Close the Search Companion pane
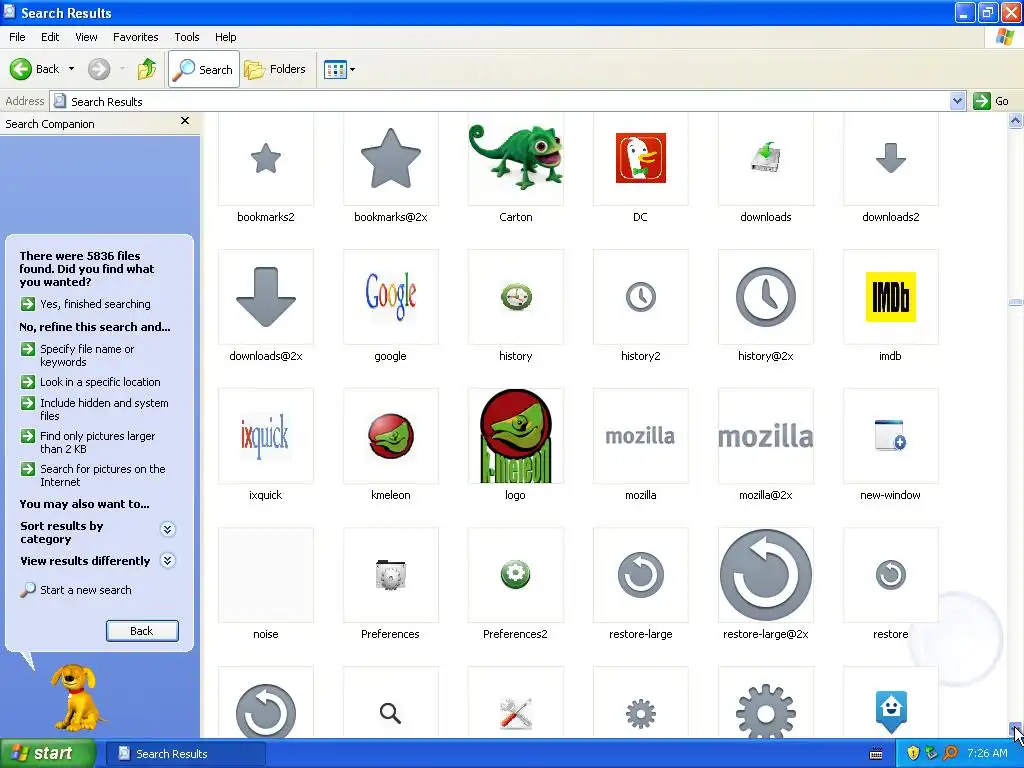Viewport: 1024px width, 768px height. pyautogui.click(x=185, y=121)
